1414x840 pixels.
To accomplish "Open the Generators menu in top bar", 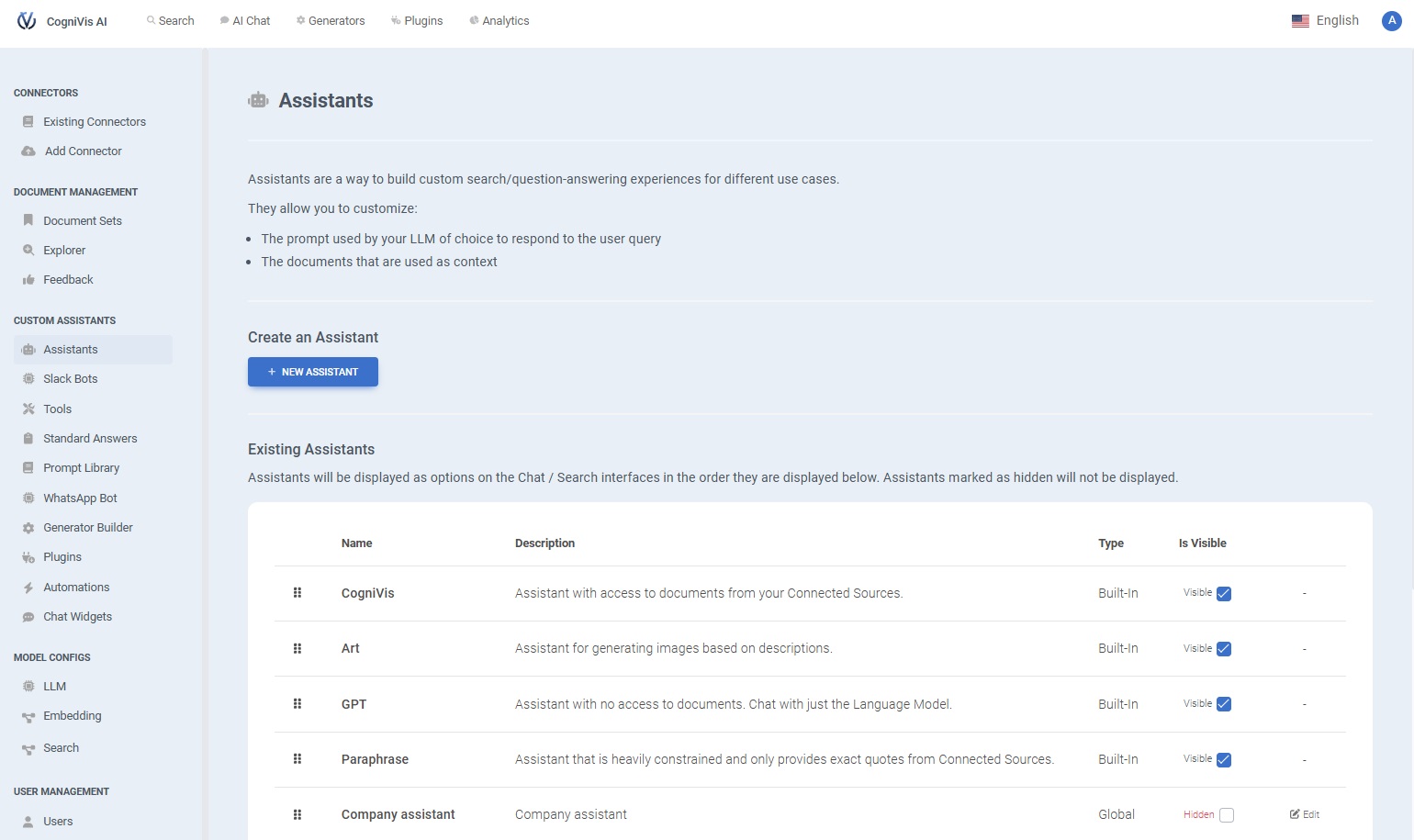I will click(331, 21).
